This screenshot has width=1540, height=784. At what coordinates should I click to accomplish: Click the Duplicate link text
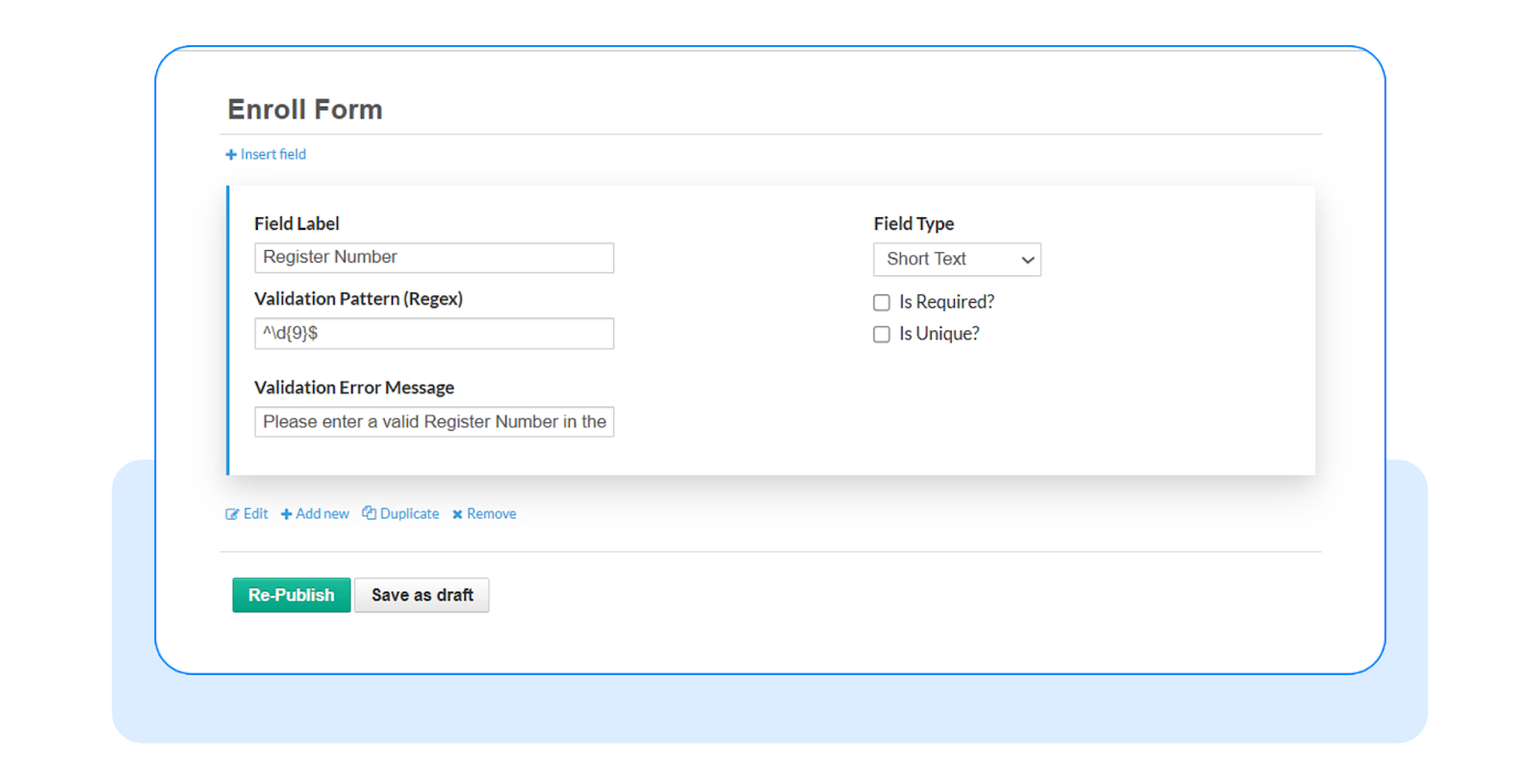coord(409,515)
